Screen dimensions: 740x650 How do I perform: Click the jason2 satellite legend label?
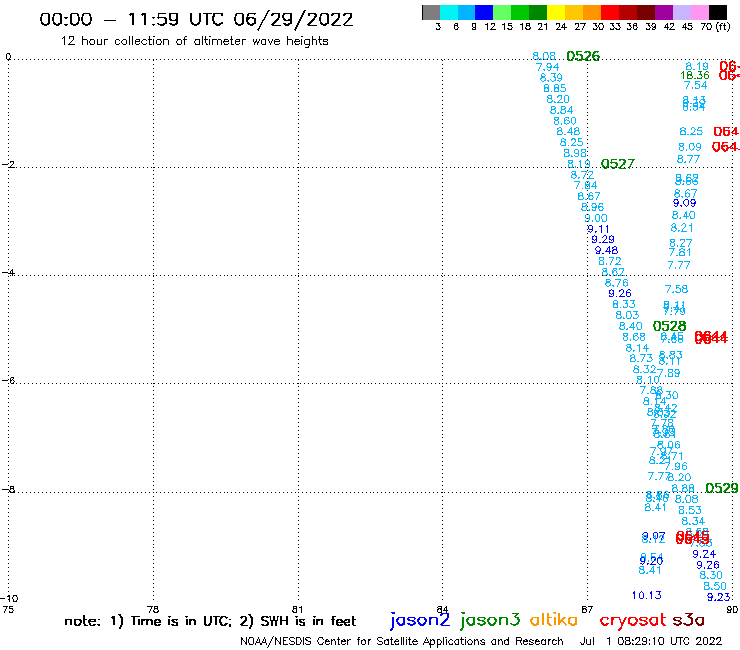point(420,620)
